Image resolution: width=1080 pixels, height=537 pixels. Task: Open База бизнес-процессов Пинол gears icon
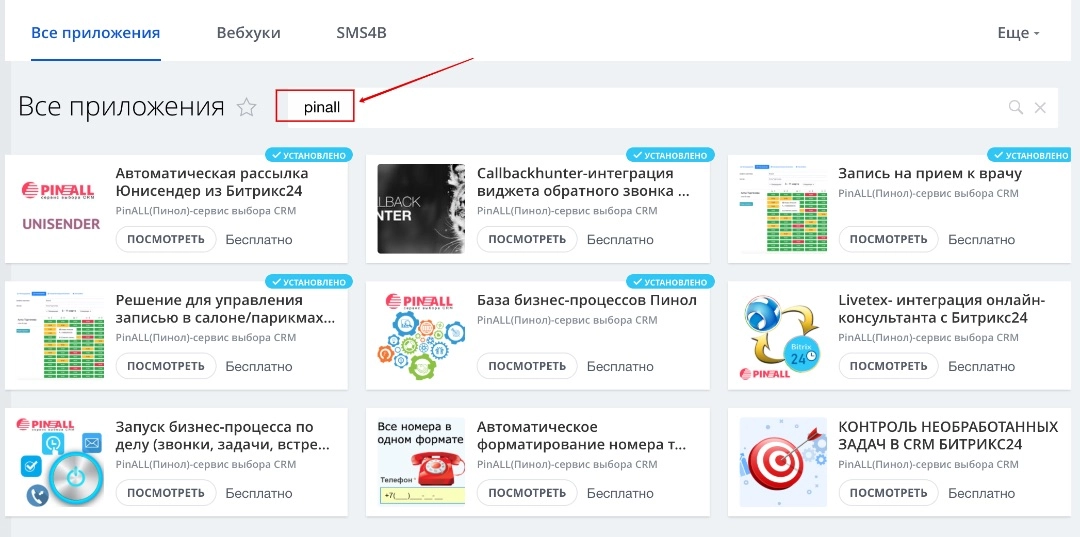coord(421,335)
